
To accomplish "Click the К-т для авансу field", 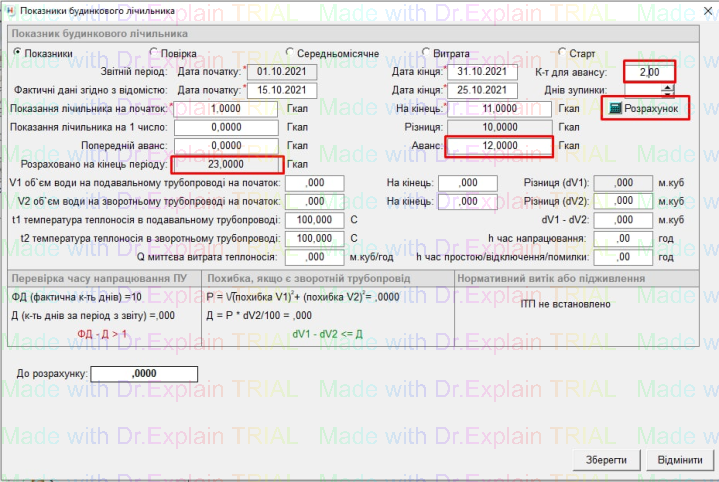I will (649, 72).
